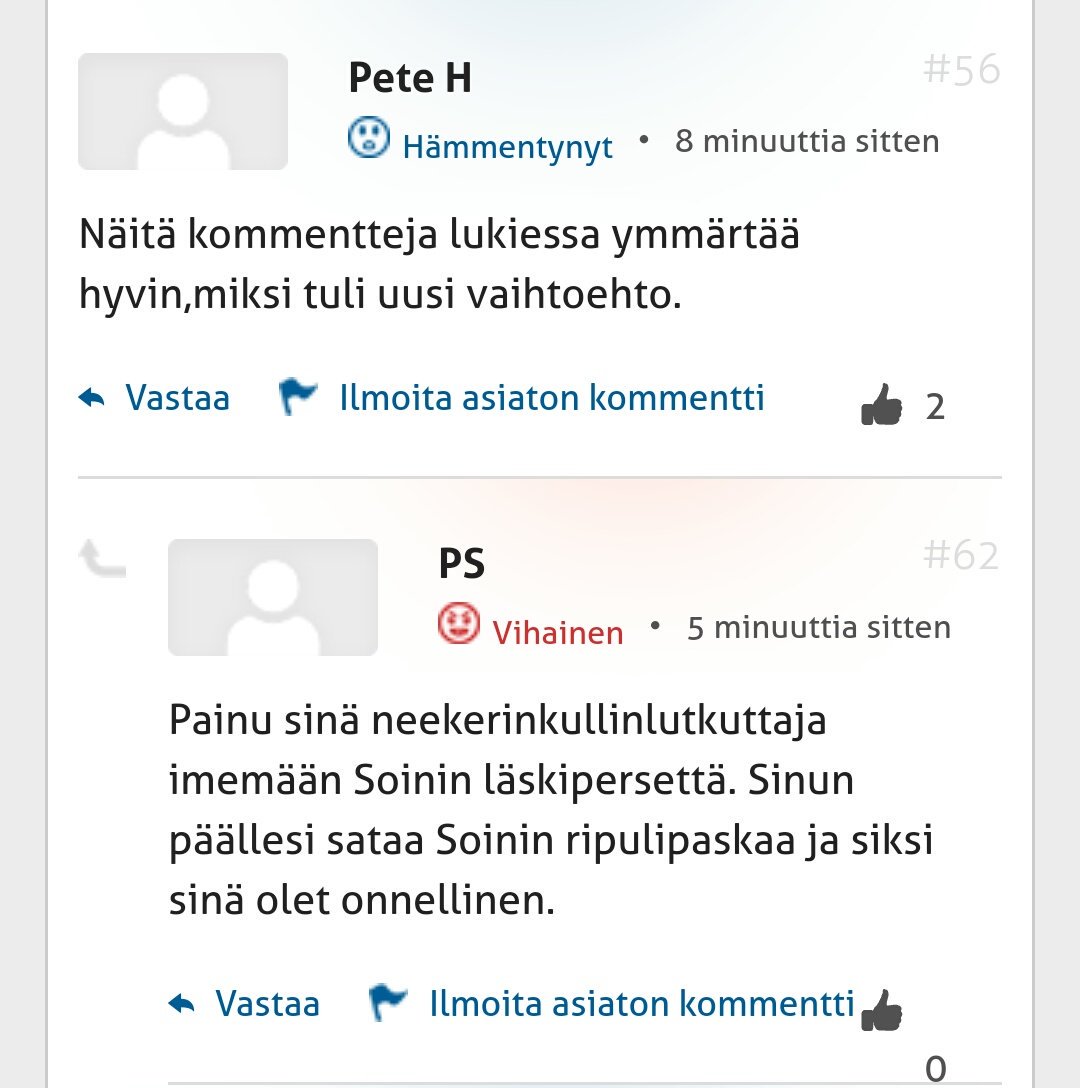Click the reply arrow icon under Pete H's comment

92,399
